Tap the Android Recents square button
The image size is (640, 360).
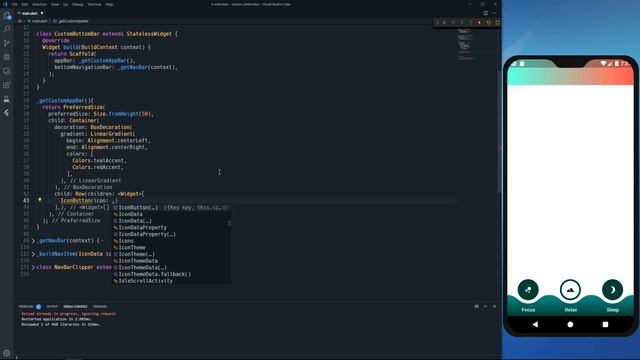[605, 324]
